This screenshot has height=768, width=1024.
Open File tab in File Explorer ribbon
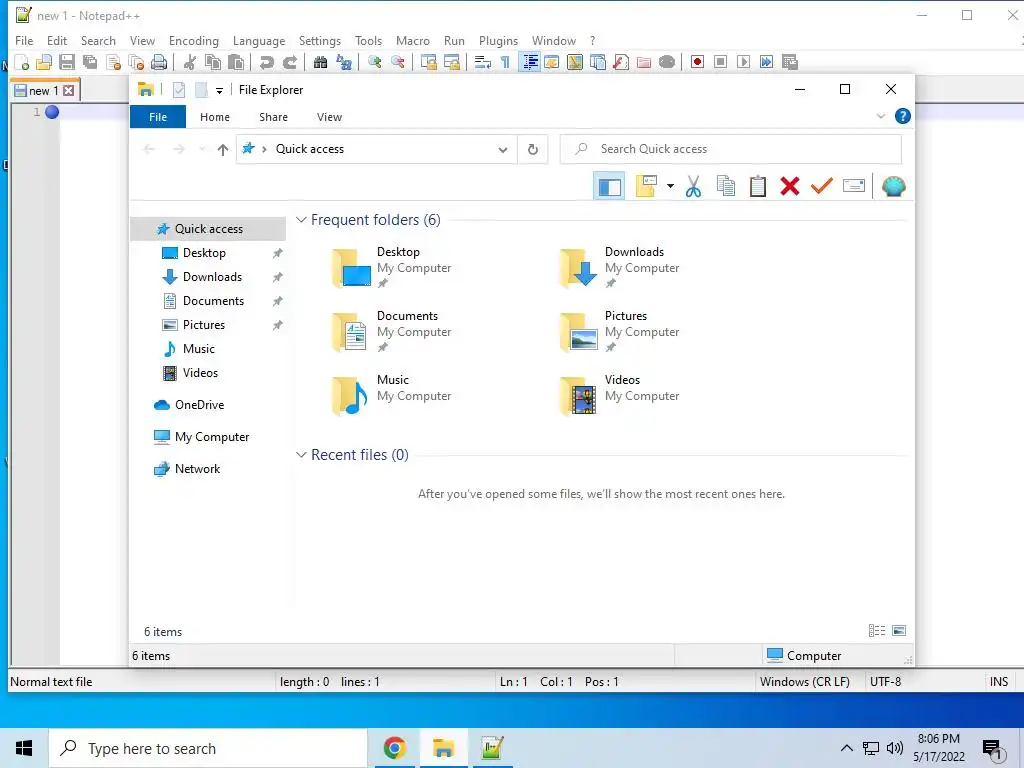pyautogui.click(x=158, y=117)
